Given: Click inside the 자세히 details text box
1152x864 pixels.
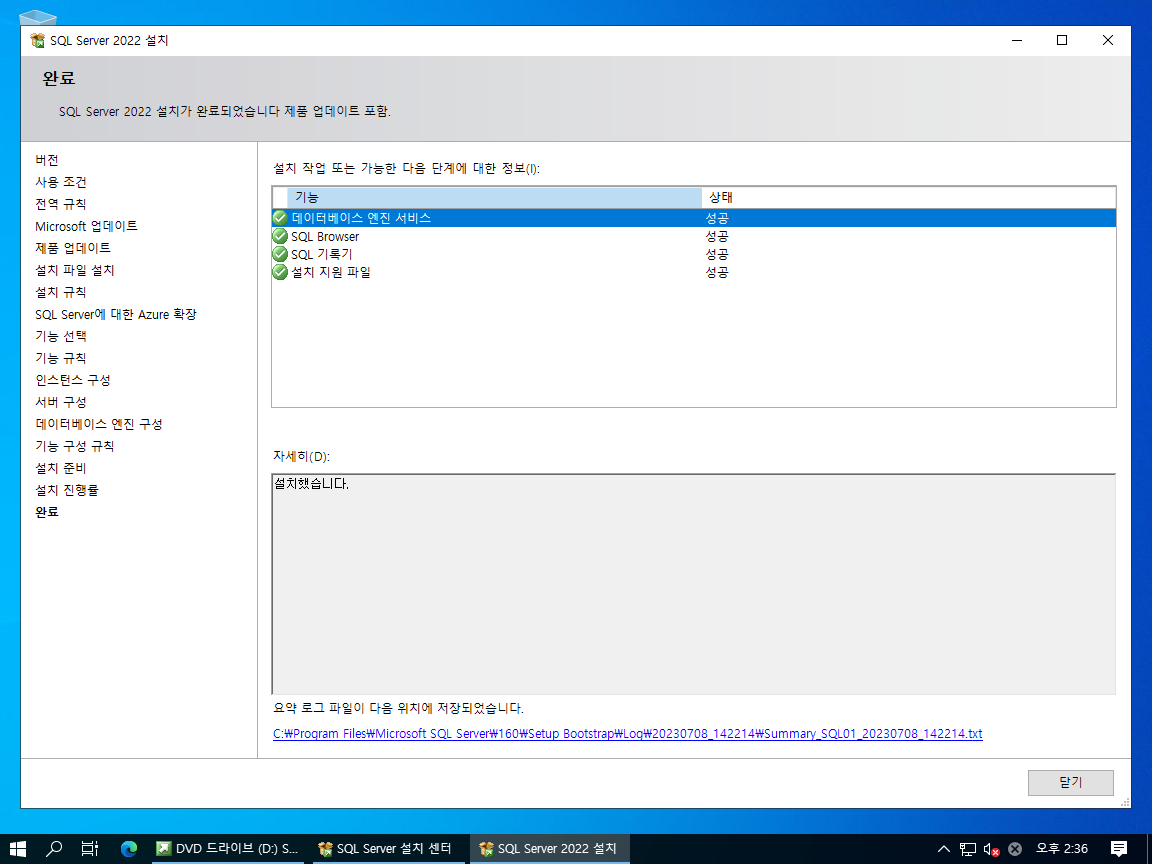Looking at the screenshot, I should click(x=694, y=584).
